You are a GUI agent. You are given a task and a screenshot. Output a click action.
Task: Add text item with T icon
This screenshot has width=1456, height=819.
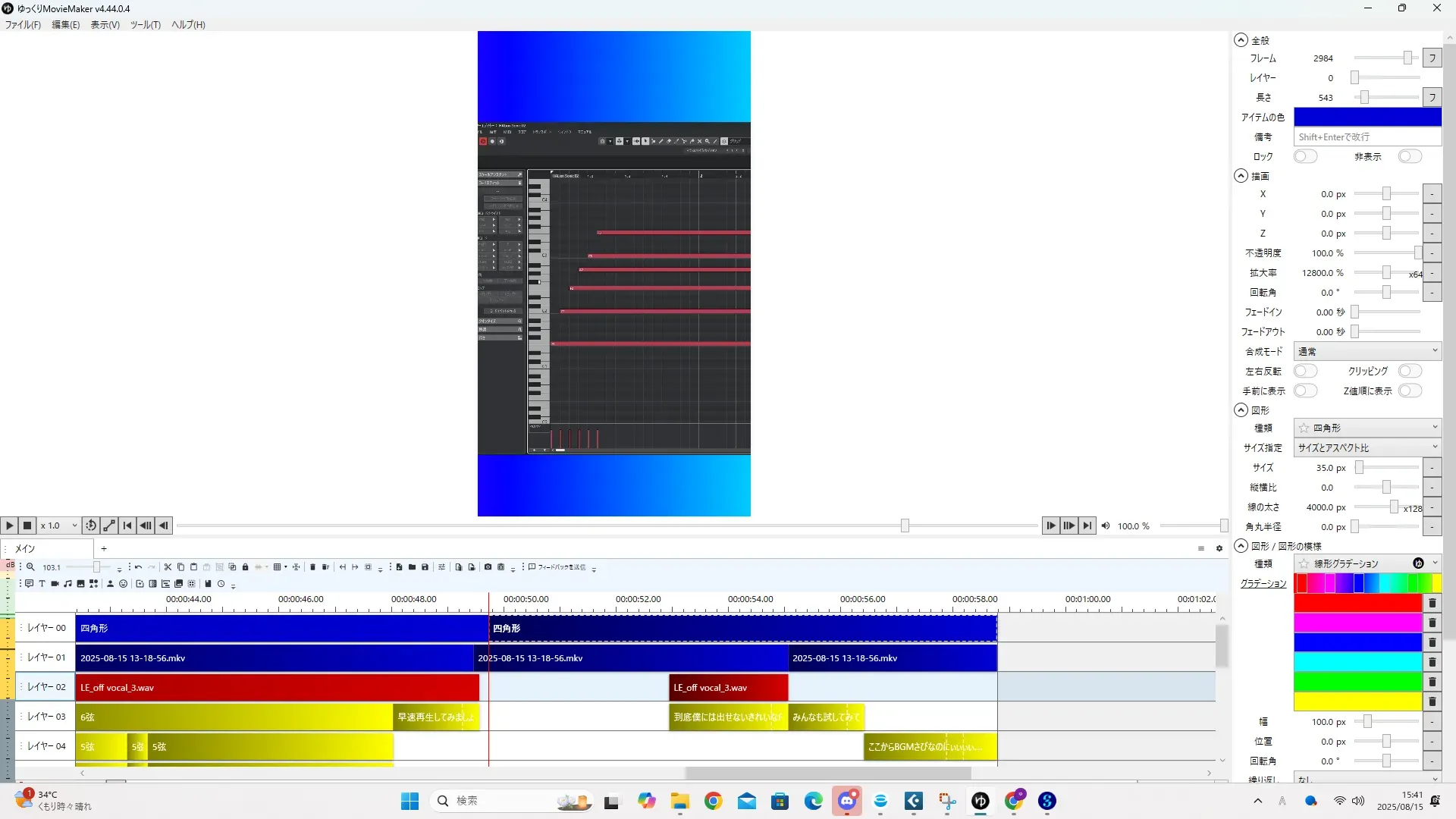click(x=42, y=583)
